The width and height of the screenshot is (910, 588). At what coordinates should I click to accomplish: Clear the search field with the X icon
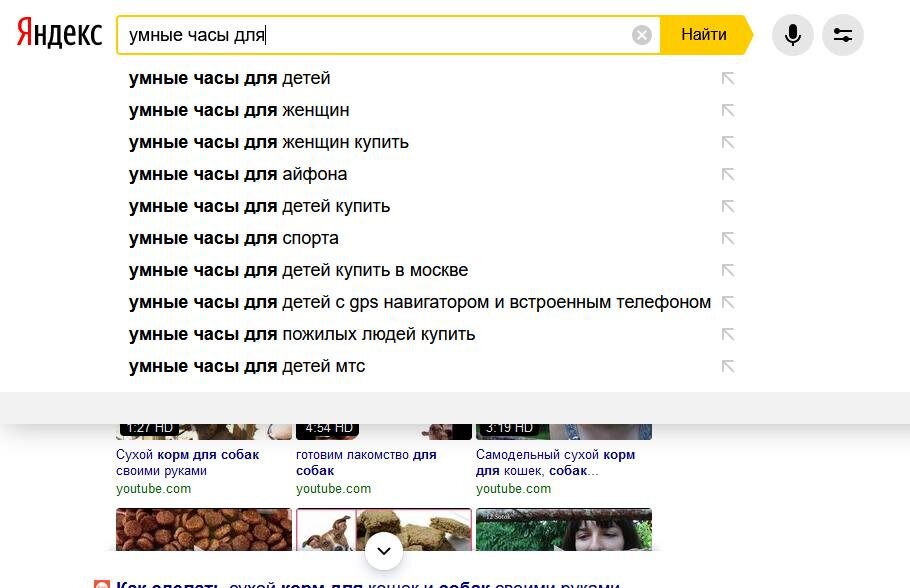point(641,35)
